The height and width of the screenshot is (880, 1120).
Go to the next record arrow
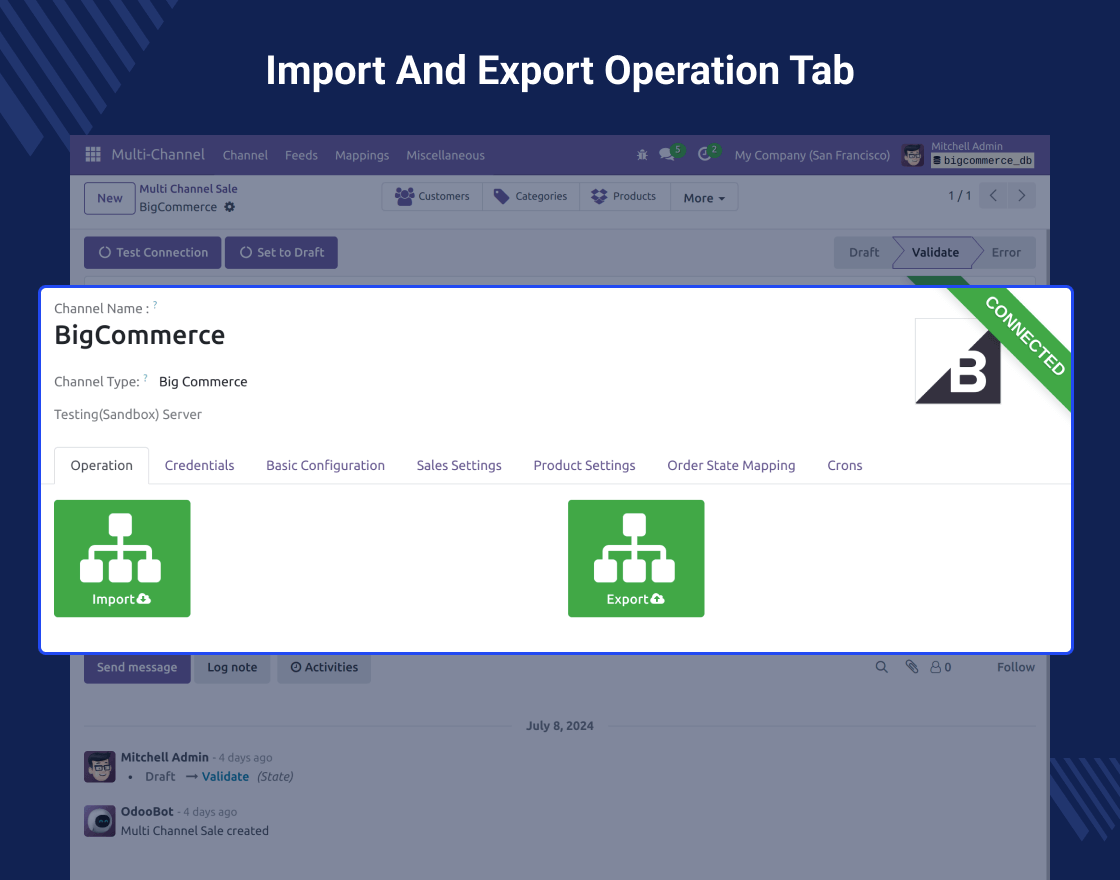point(1021,196)
